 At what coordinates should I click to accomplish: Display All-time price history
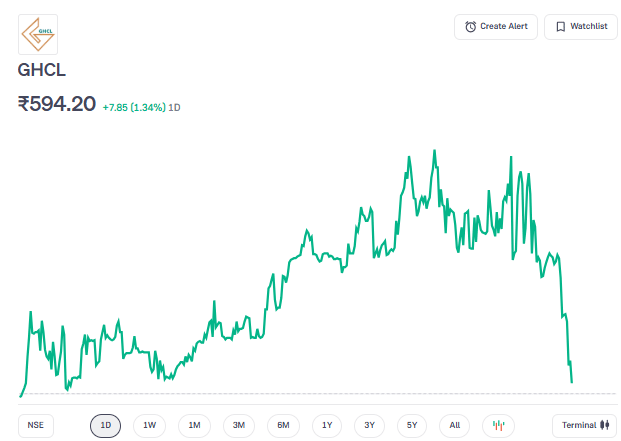tap(455, 425)
